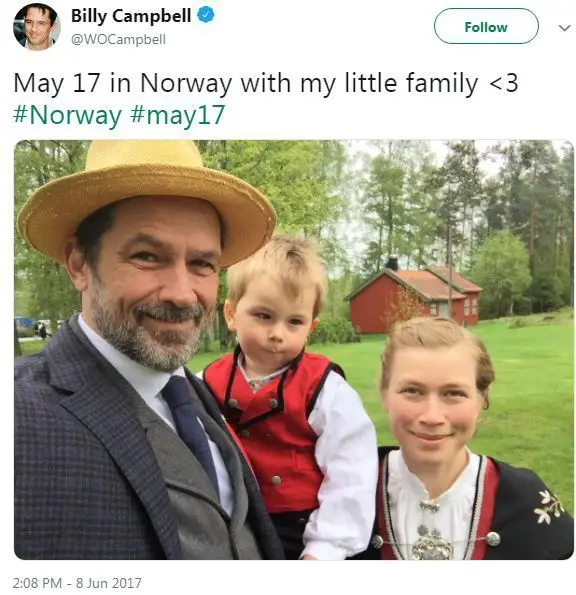Open the profile avatar picture
The image size is (576, 595).
pyautogui.click(x=37, y=27)
